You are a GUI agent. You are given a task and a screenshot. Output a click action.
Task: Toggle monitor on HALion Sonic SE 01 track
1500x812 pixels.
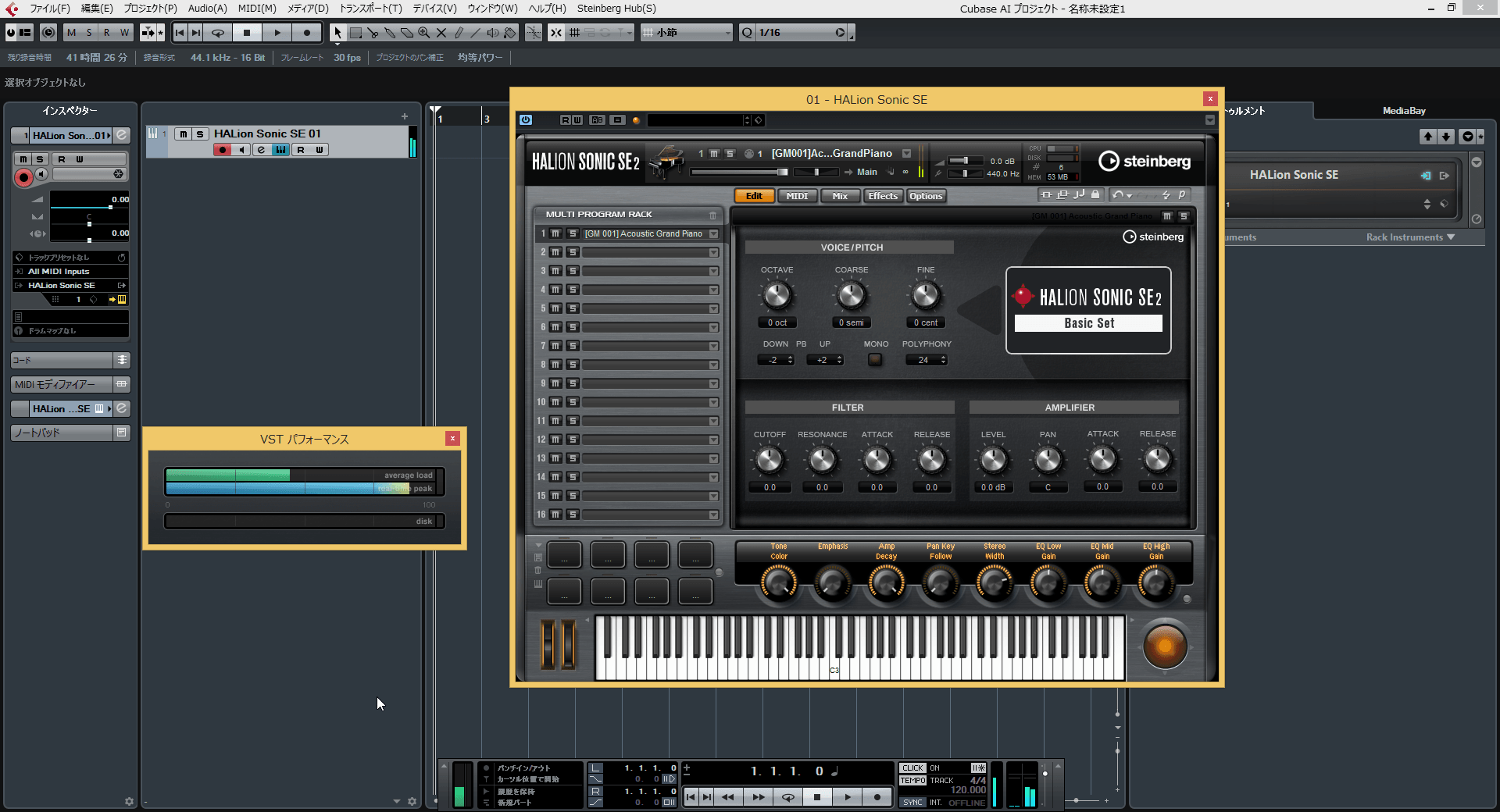click(241, 150)
